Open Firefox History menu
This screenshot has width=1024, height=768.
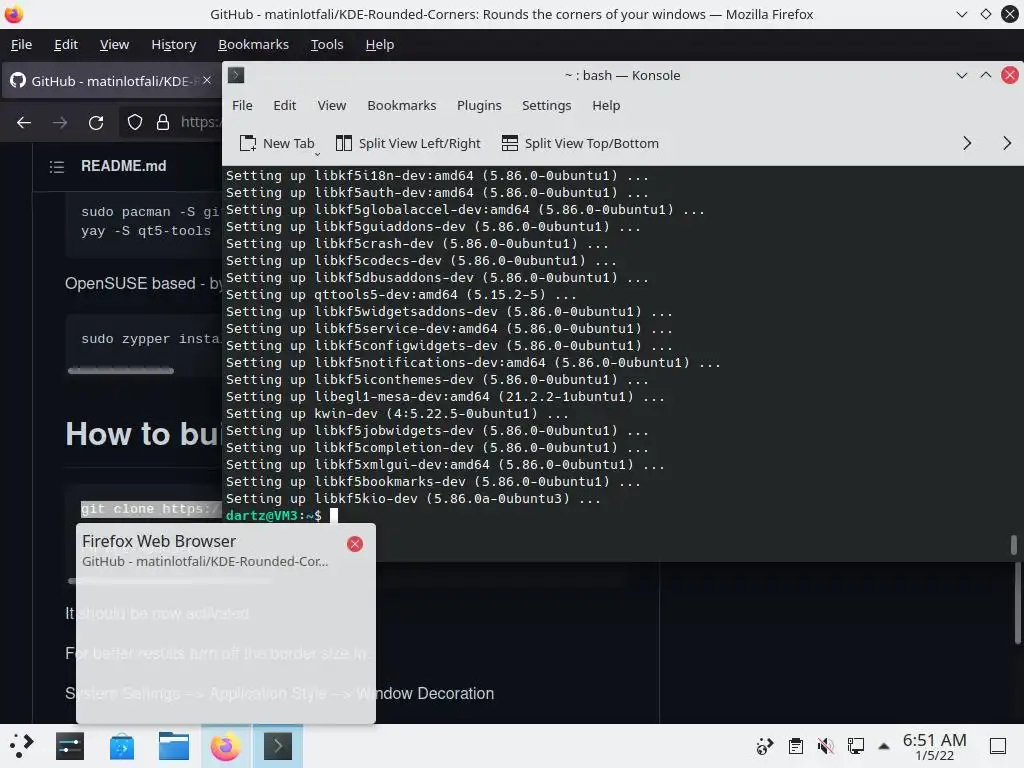pyautogui.click(x=174, y=44)
